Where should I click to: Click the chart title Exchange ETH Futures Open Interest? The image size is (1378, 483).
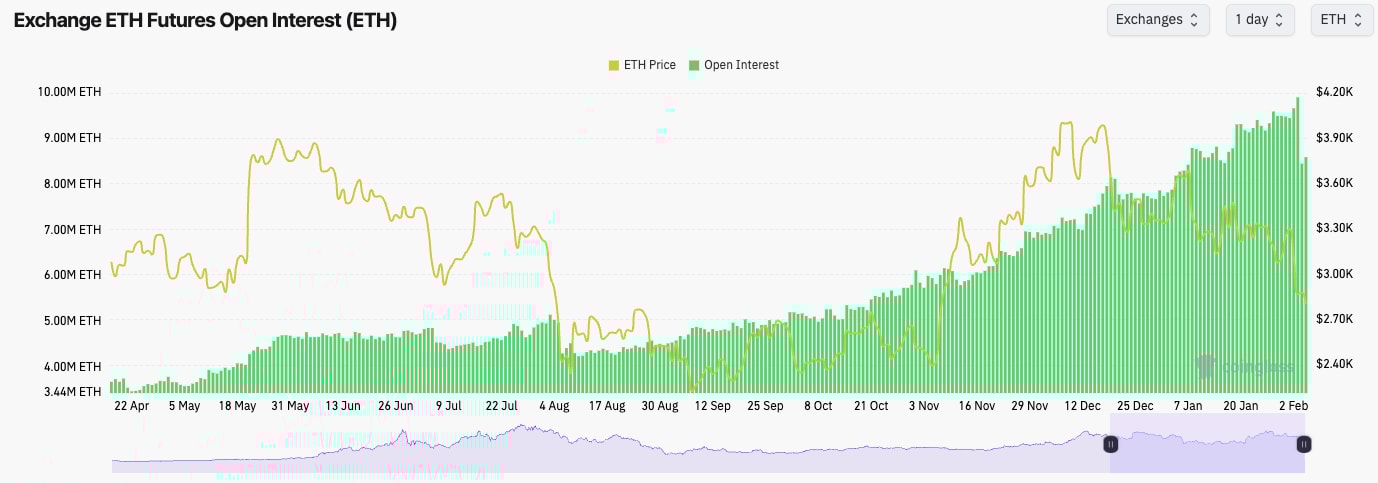click(x=205, y=20)
